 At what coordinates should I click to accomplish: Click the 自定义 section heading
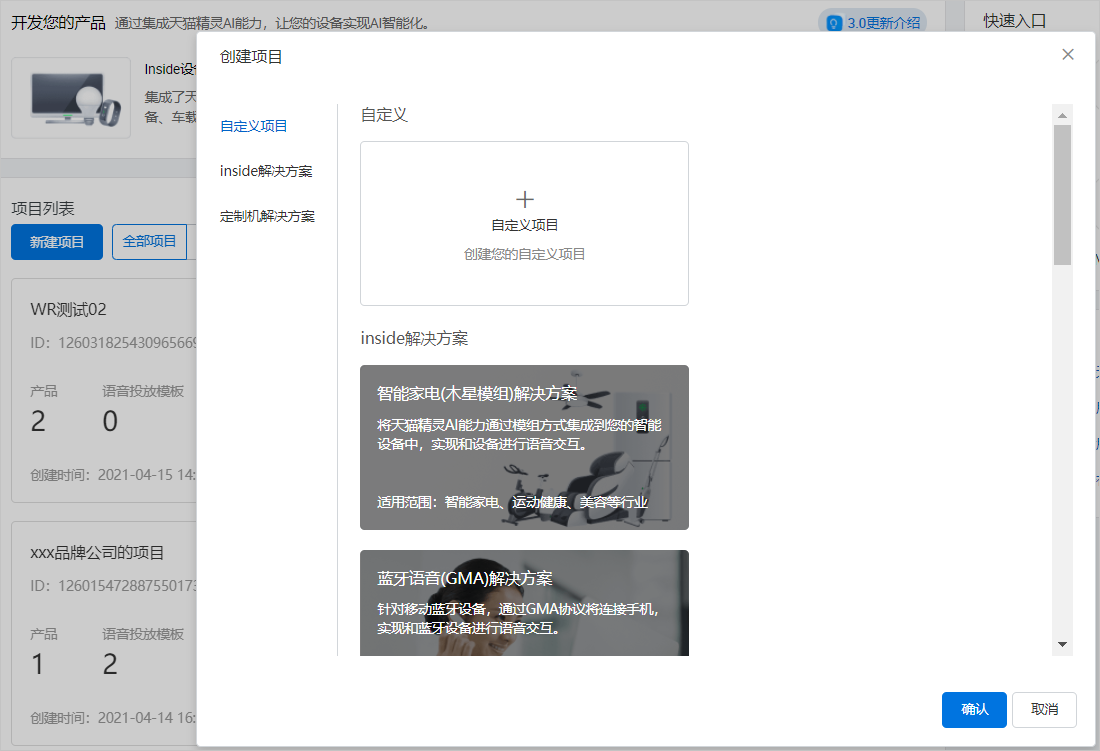click(x=384, y=115)
